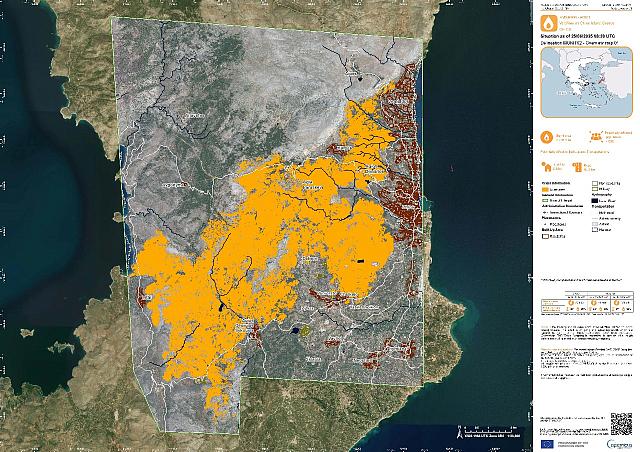Click the European Union flag logo

click(547, 443)
